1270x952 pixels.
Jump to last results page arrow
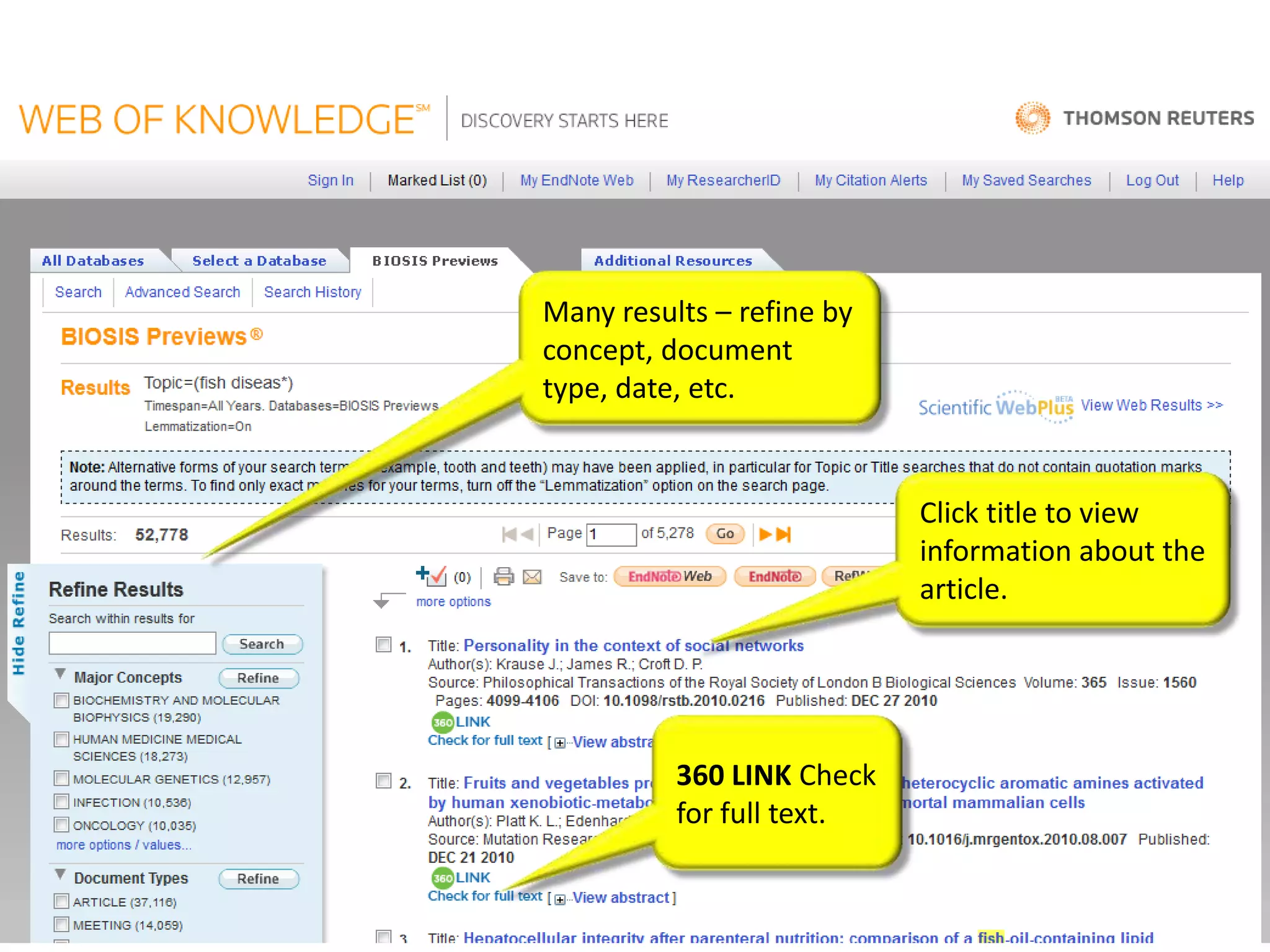784,534
